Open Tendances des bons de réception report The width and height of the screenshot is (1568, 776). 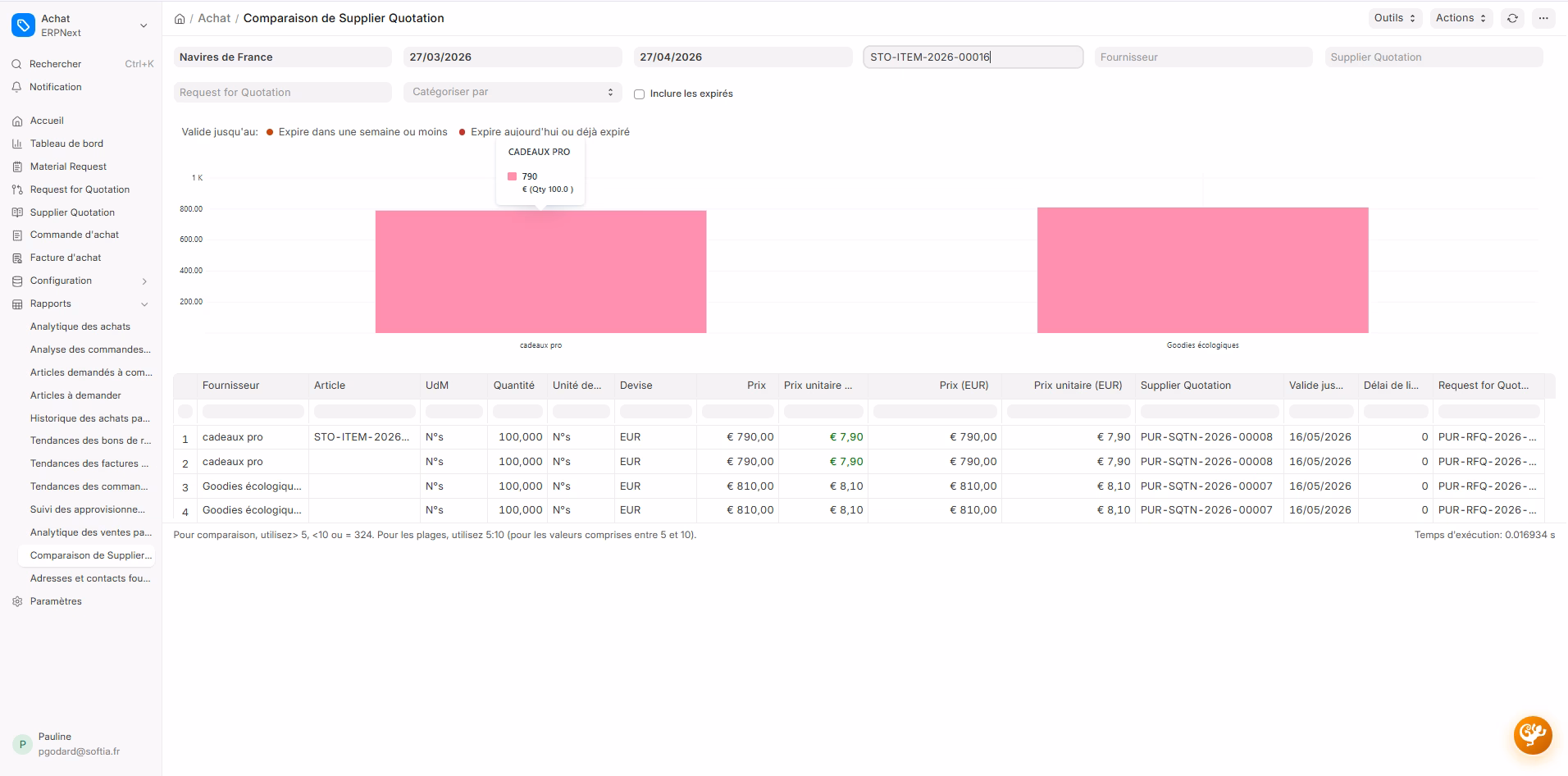90,440
